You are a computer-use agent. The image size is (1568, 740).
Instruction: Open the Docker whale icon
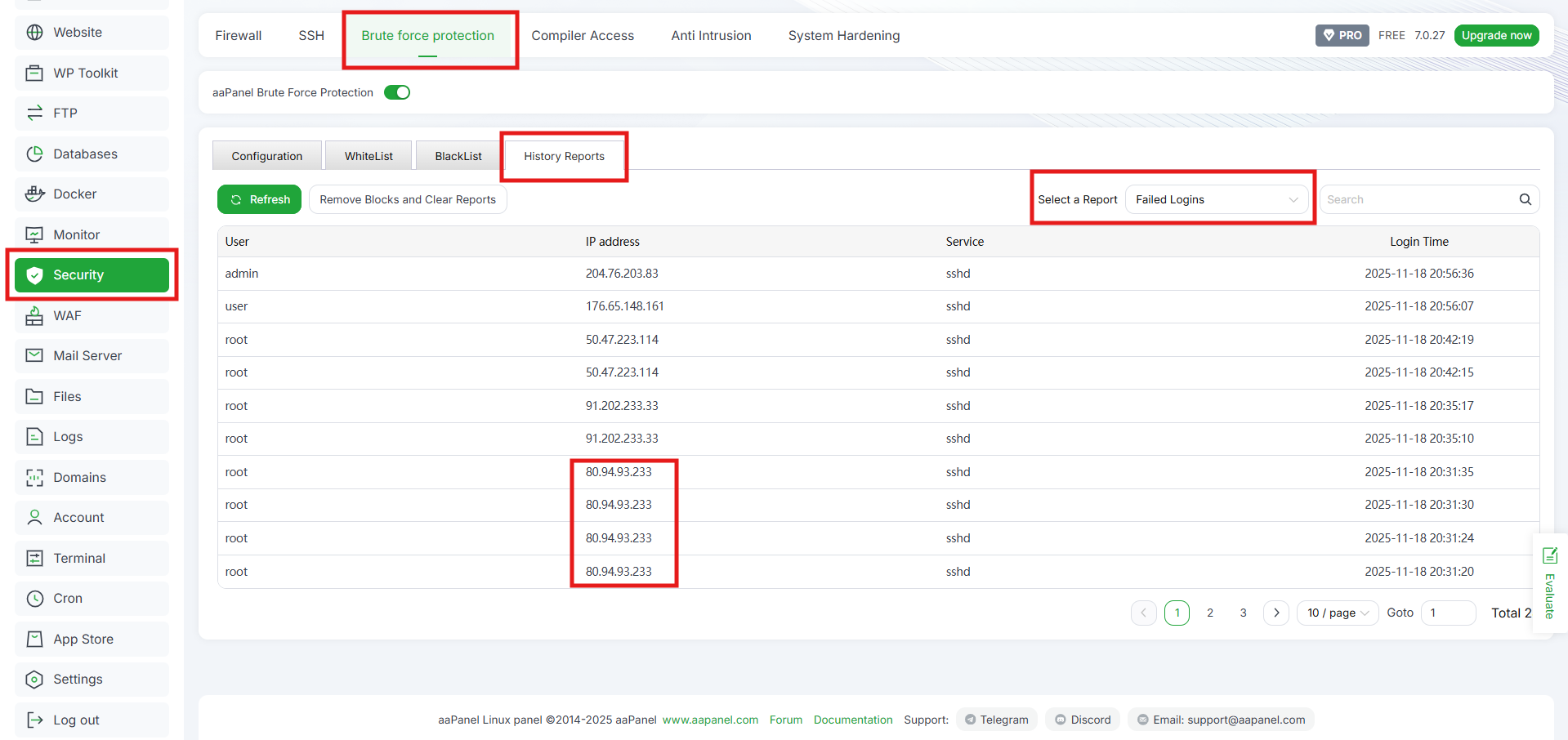click(34, 194)
